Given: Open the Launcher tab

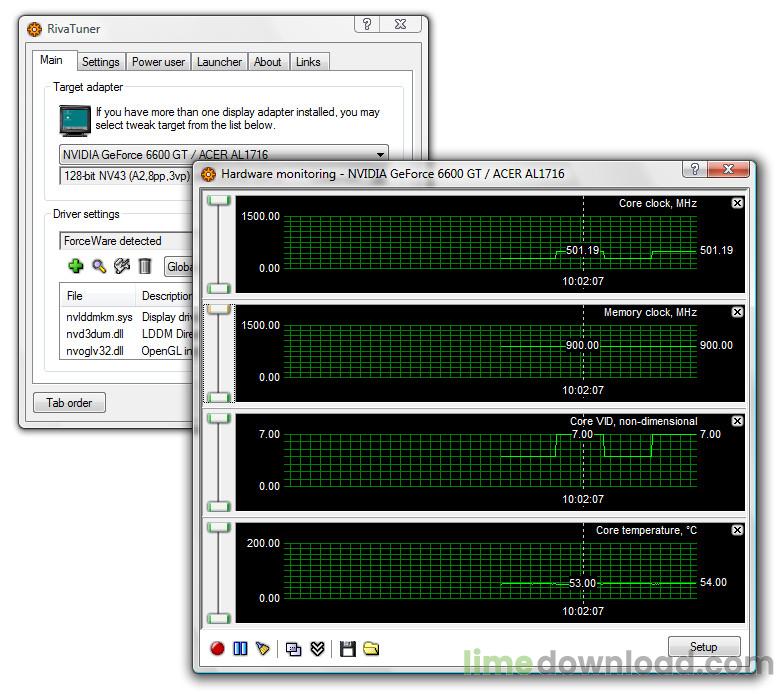Looking at the screenshot, I should click(219, 62).
